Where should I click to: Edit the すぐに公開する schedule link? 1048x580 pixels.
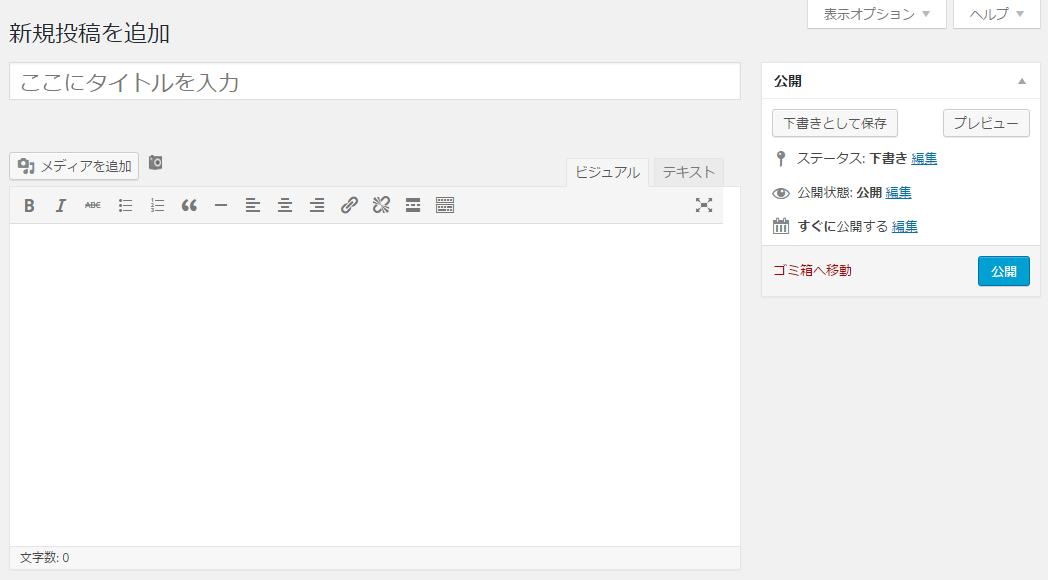point(904,227)
